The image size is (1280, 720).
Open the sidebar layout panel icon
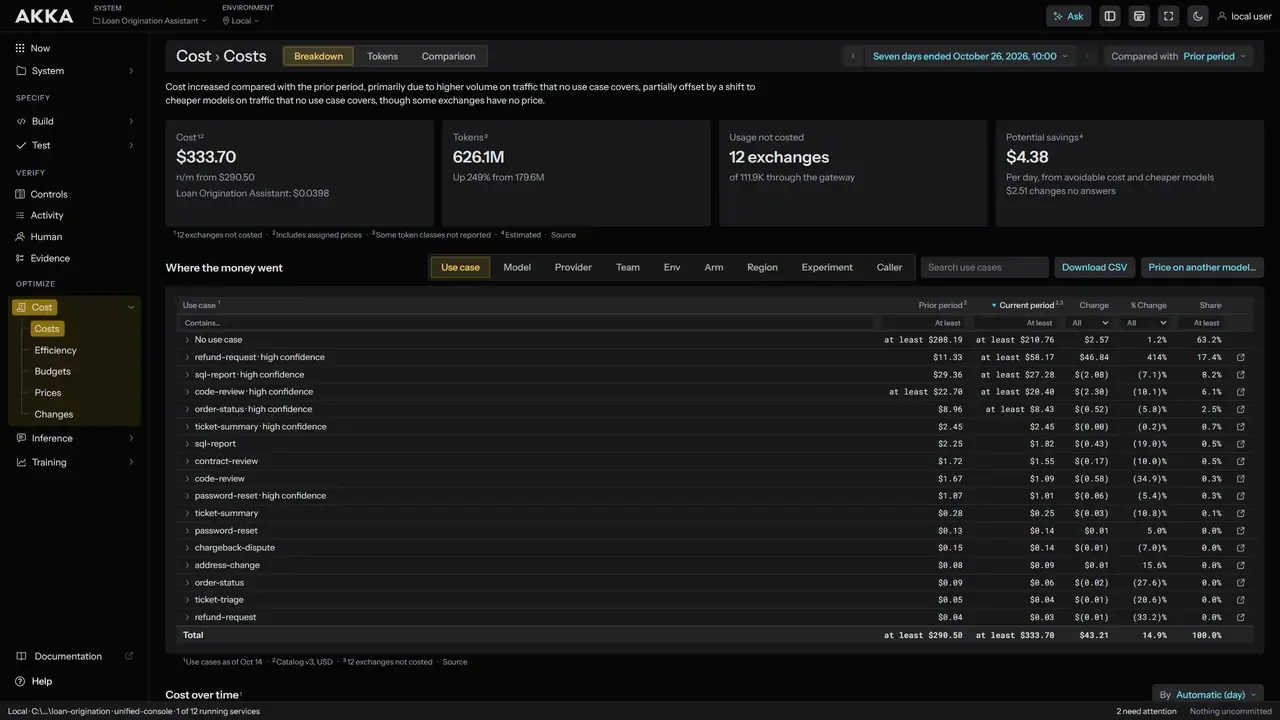click(1110, 16)
